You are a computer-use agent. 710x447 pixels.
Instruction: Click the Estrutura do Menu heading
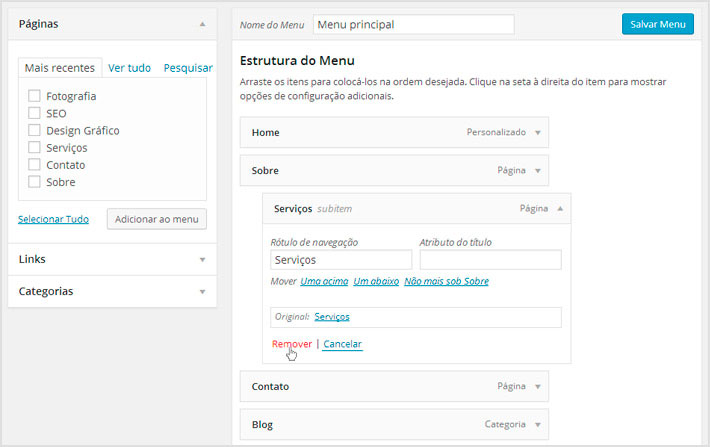click(x=297, y=61)
